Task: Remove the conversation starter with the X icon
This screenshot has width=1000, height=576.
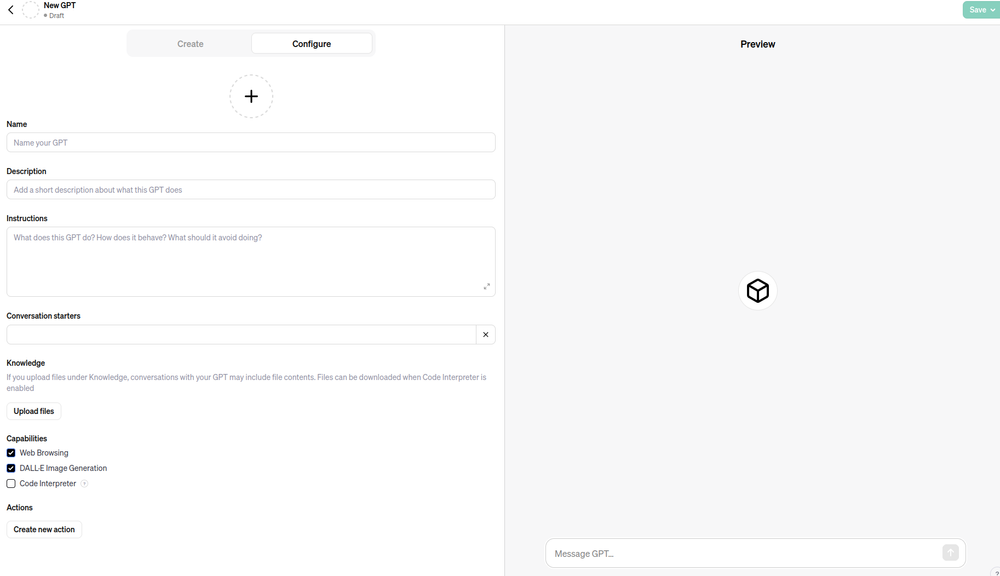Action: click(x=485, y=334)
